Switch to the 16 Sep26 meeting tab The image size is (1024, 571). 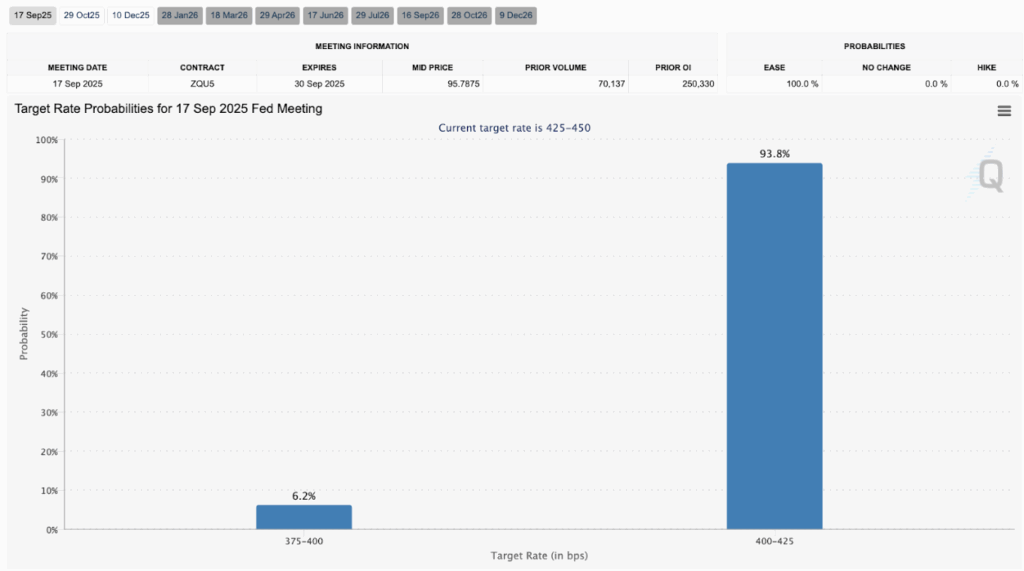point(420,15)
